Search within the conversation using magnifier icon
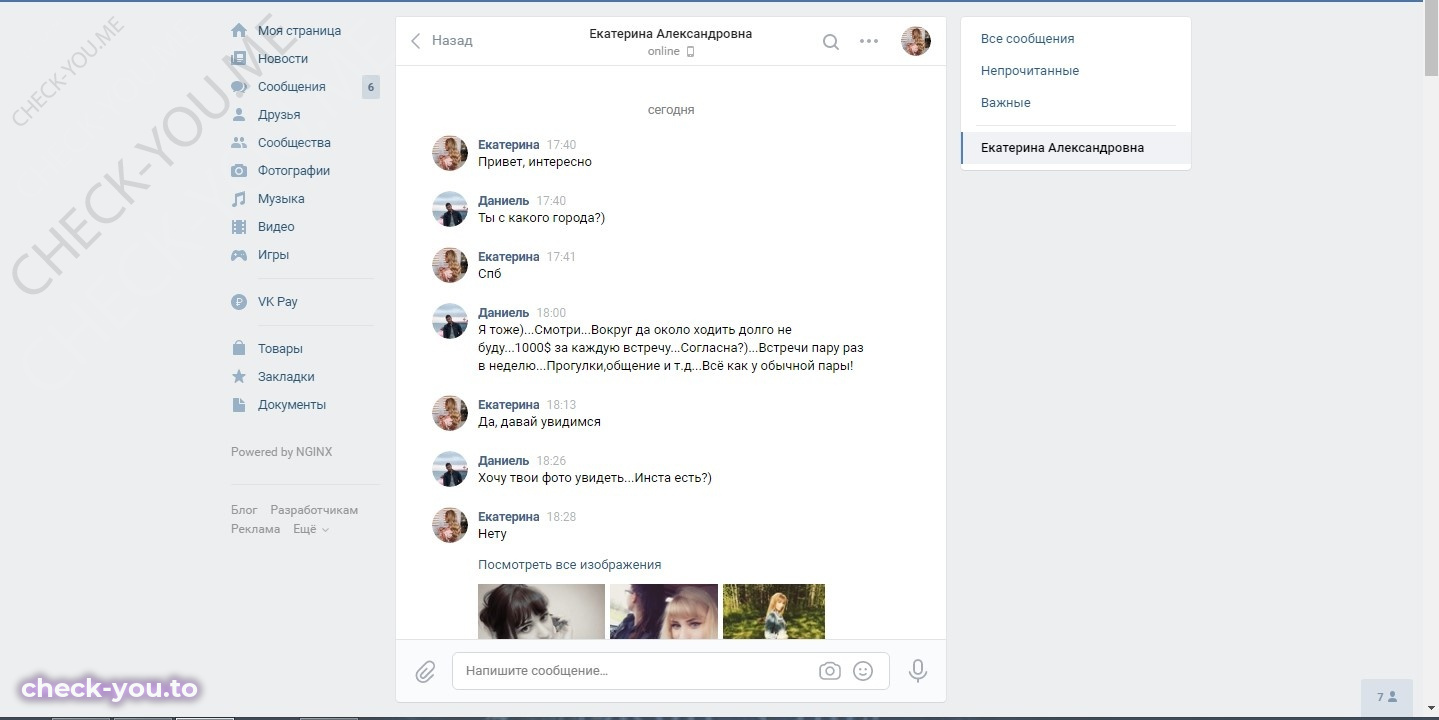1439x720 pixels. click(831, 42)
